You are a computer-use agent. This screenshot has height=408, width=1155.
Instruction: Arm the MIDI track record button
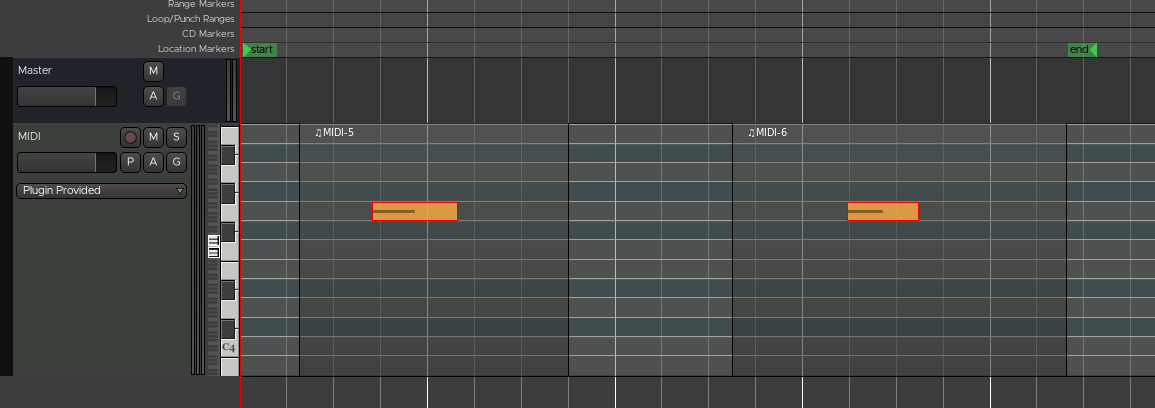tap(130, 137)
